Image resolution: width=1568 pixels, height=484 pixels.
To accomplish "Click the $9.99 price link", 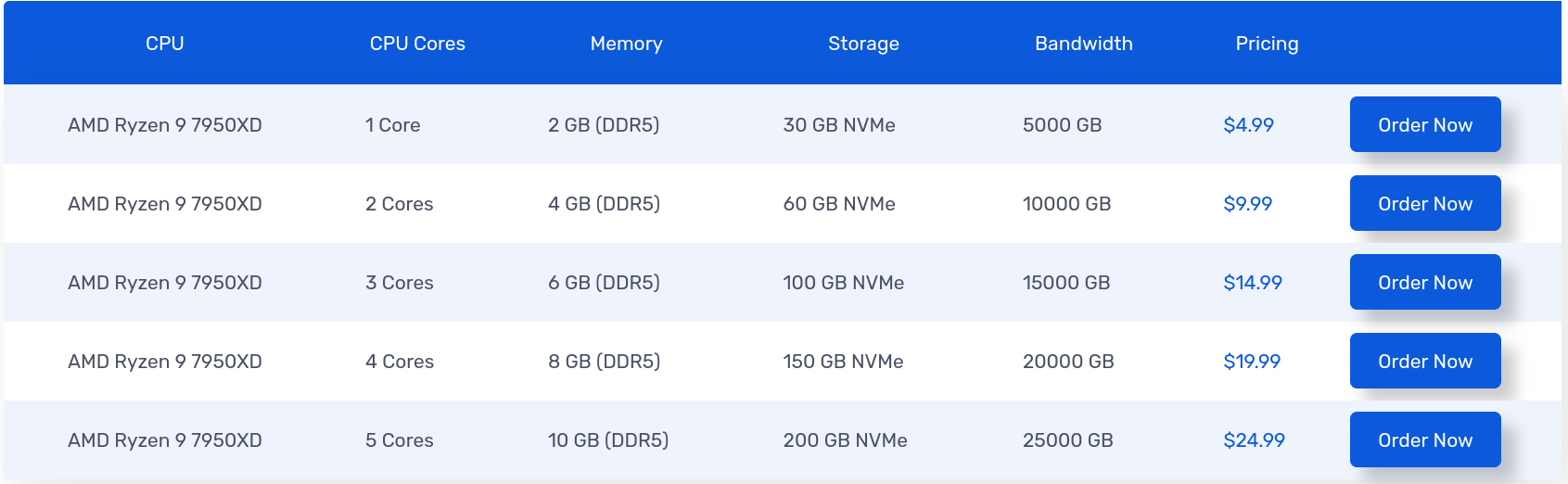I will click(x=1247, y=204).
